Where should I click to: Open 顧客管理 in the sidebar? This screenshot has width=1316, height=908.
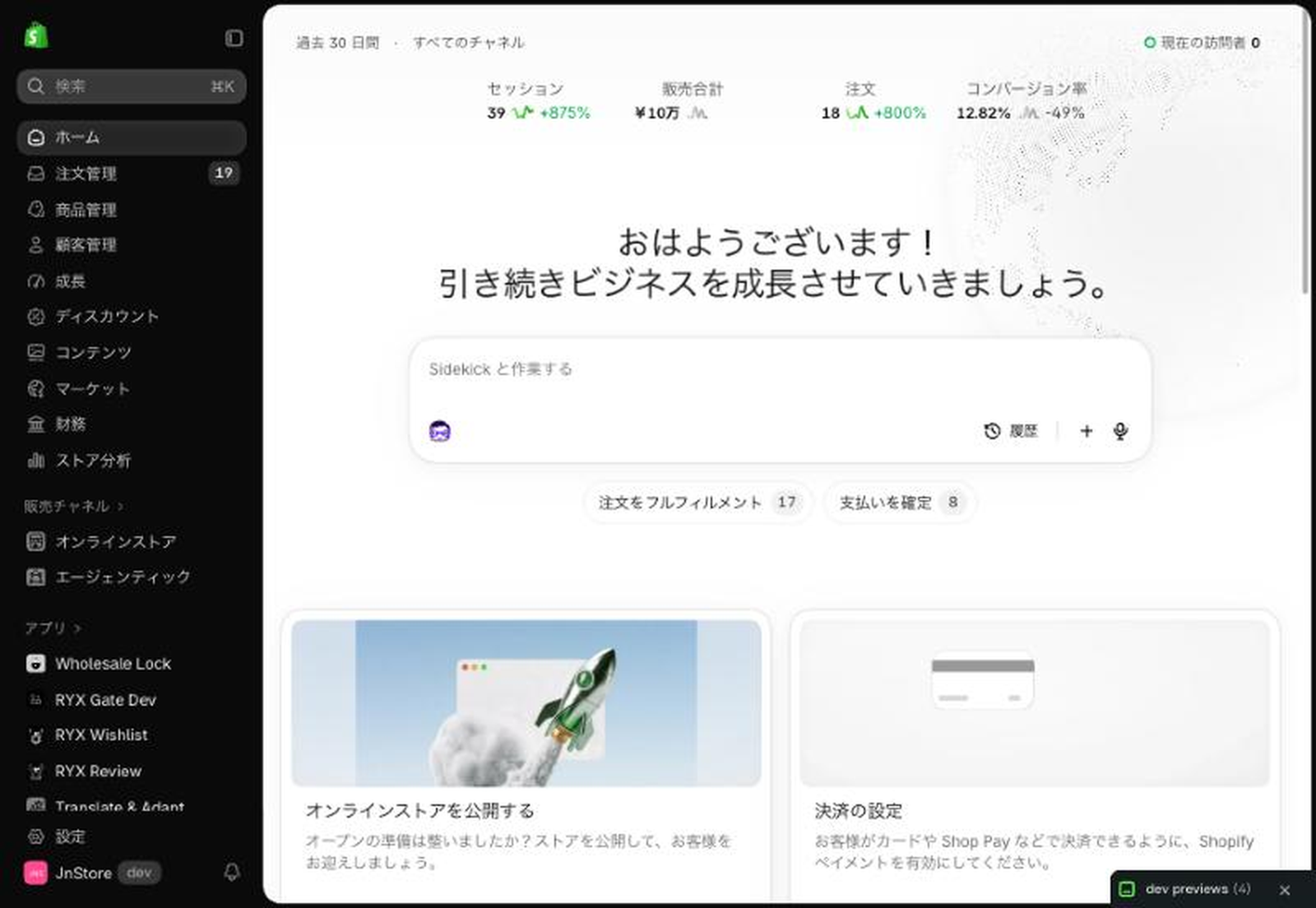tap(132, 245)
